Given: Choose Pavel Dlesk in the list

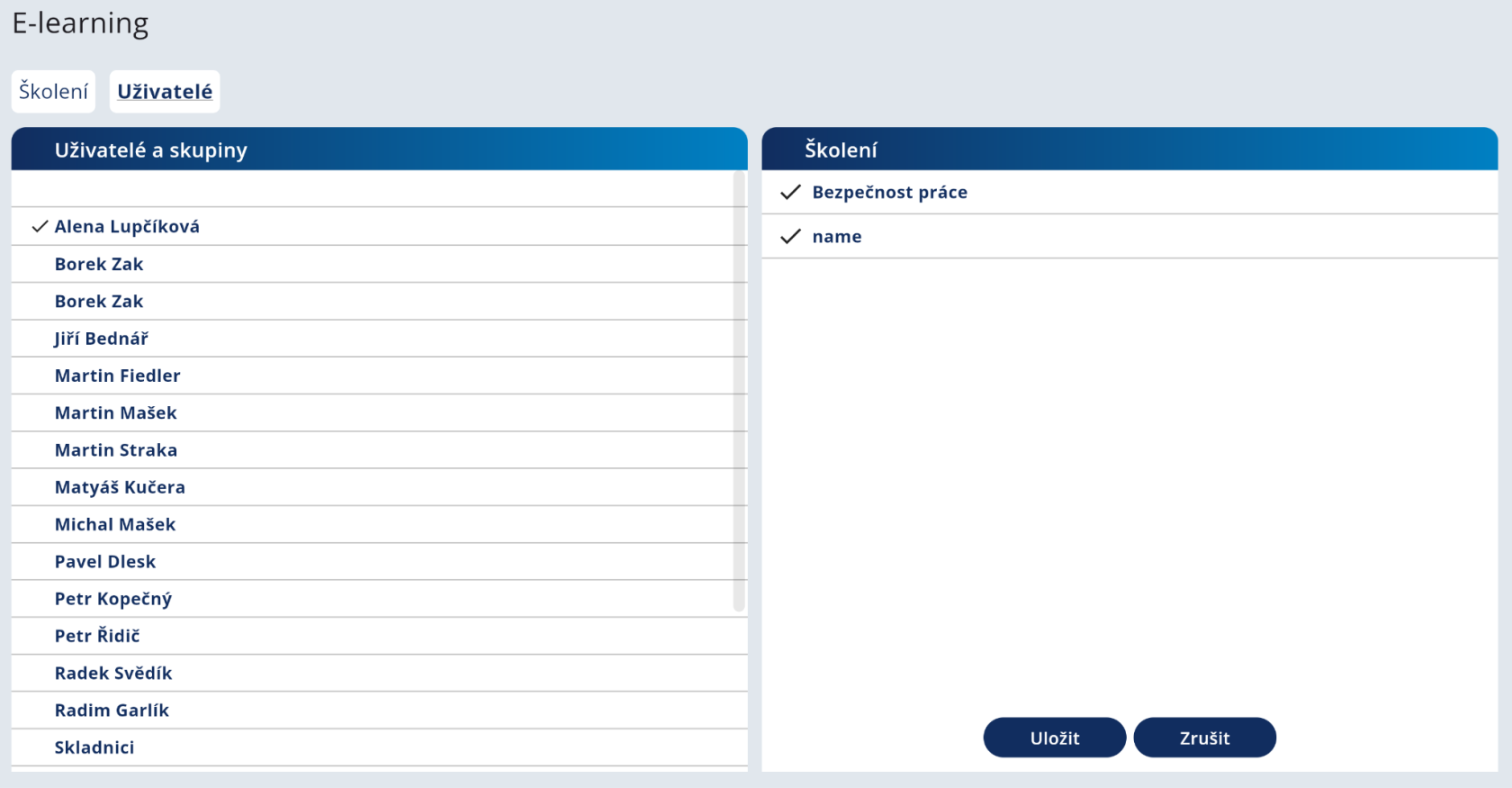Looking at the screenshot, I should (x=104, y=562).
